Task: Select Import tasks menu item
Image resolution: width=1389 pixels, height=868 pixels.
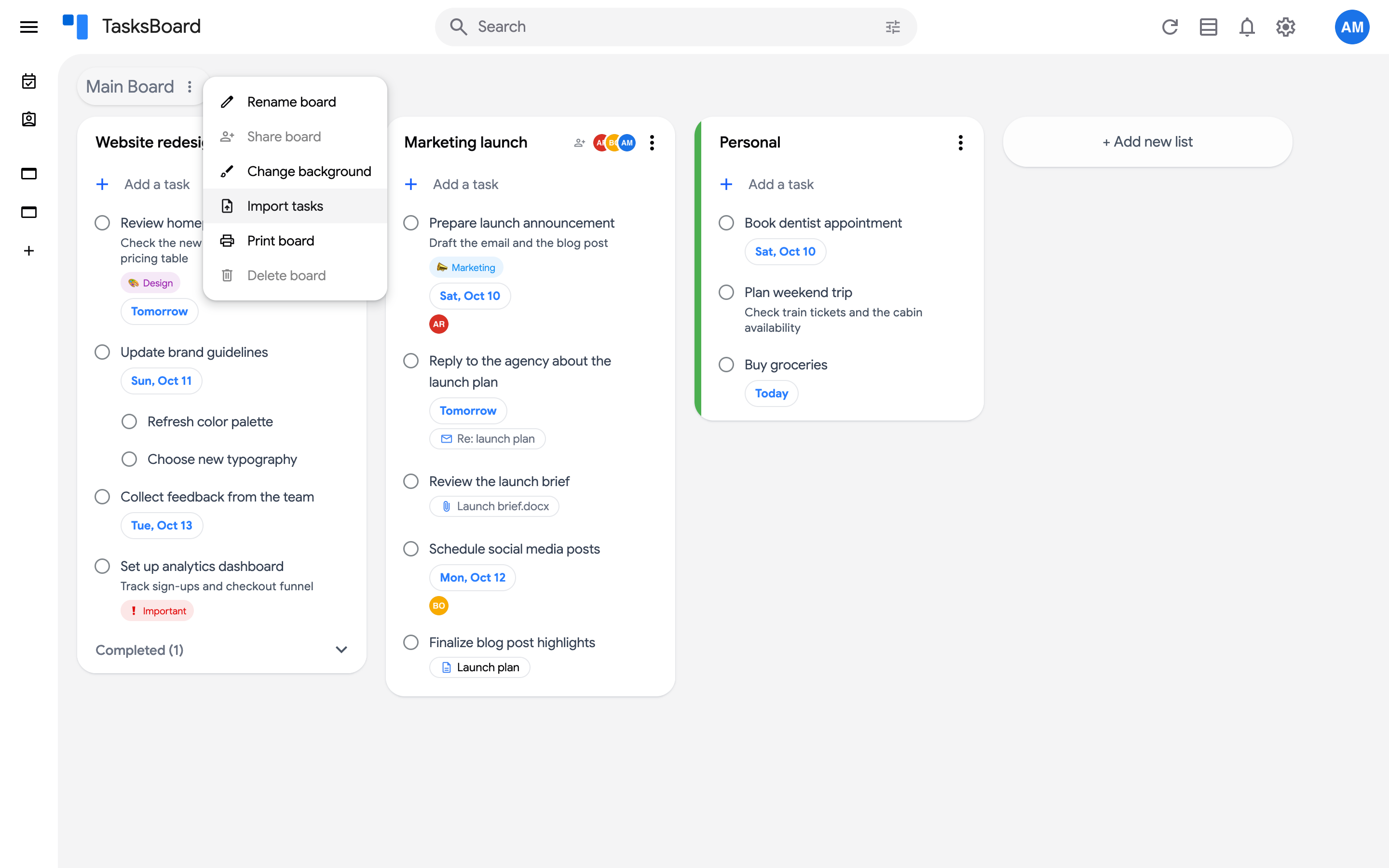Action: coord(295,206)
